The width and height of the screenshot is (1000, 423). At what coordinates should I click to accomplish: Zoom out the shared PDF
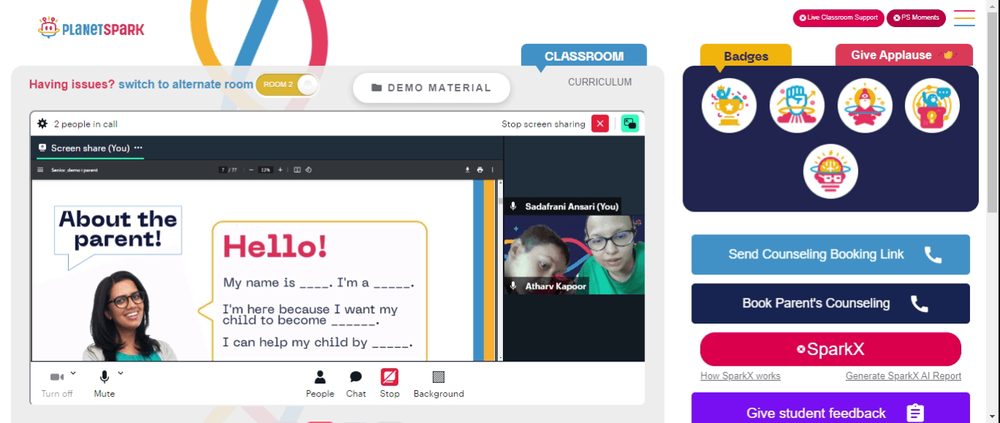pos(251,170)
